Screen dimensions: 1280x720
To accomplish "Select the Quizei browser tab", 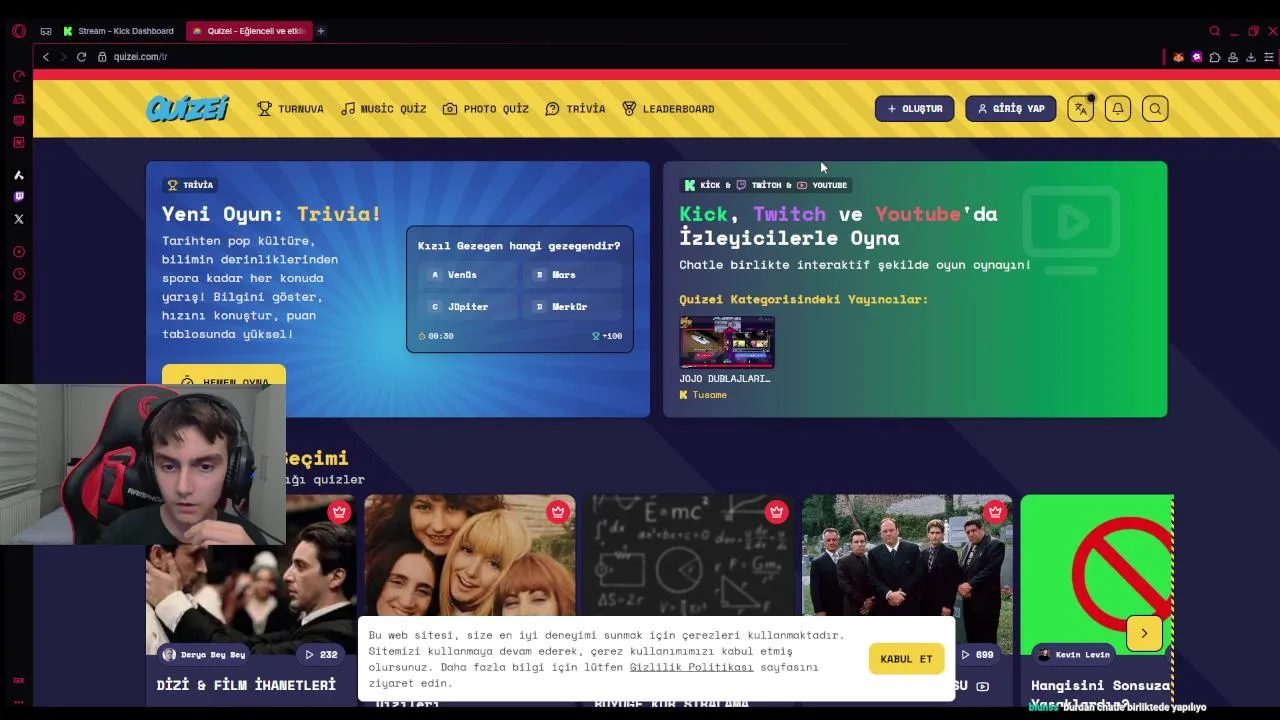I will click(248, 31).
